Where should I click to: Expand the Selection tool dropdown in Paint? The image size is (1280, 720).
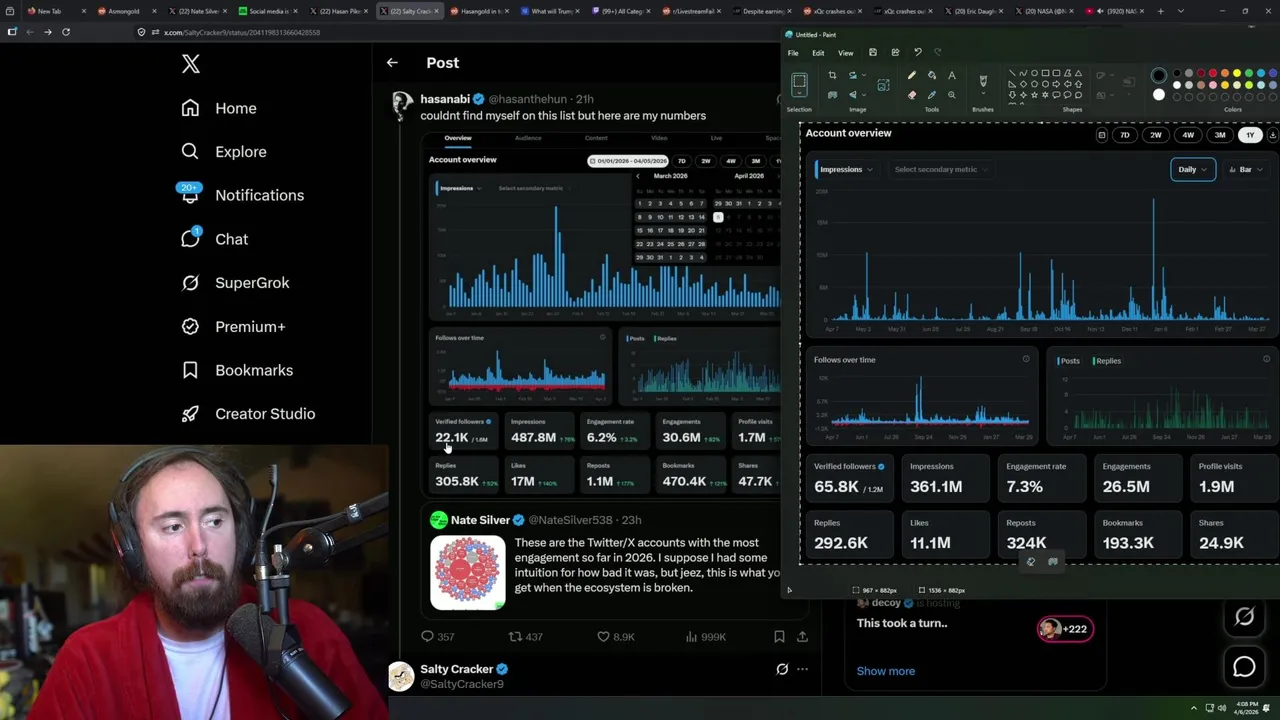[799, 93]
